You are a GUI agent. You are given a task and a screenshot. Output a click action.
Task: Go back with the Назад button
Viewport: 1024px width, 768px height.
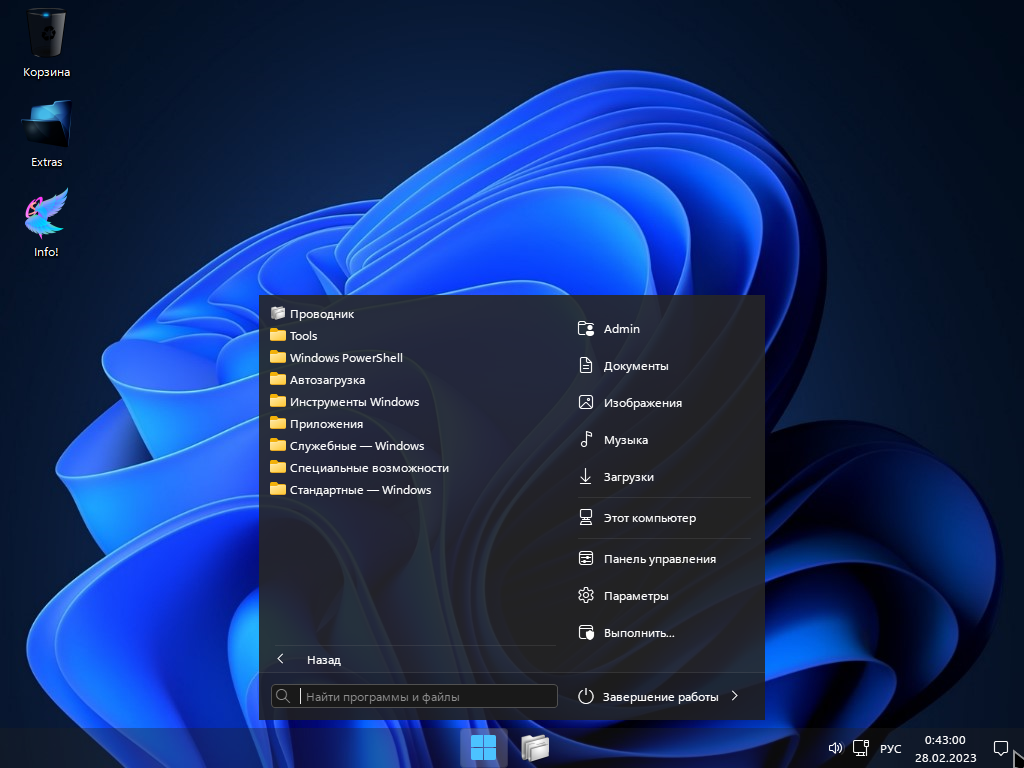308,660
